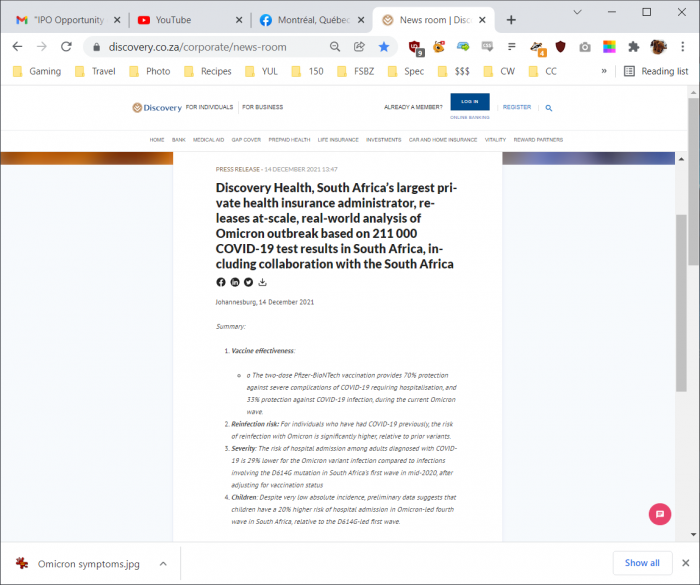
Task: Share article on Facebook icon
Action: pos(221,282)
